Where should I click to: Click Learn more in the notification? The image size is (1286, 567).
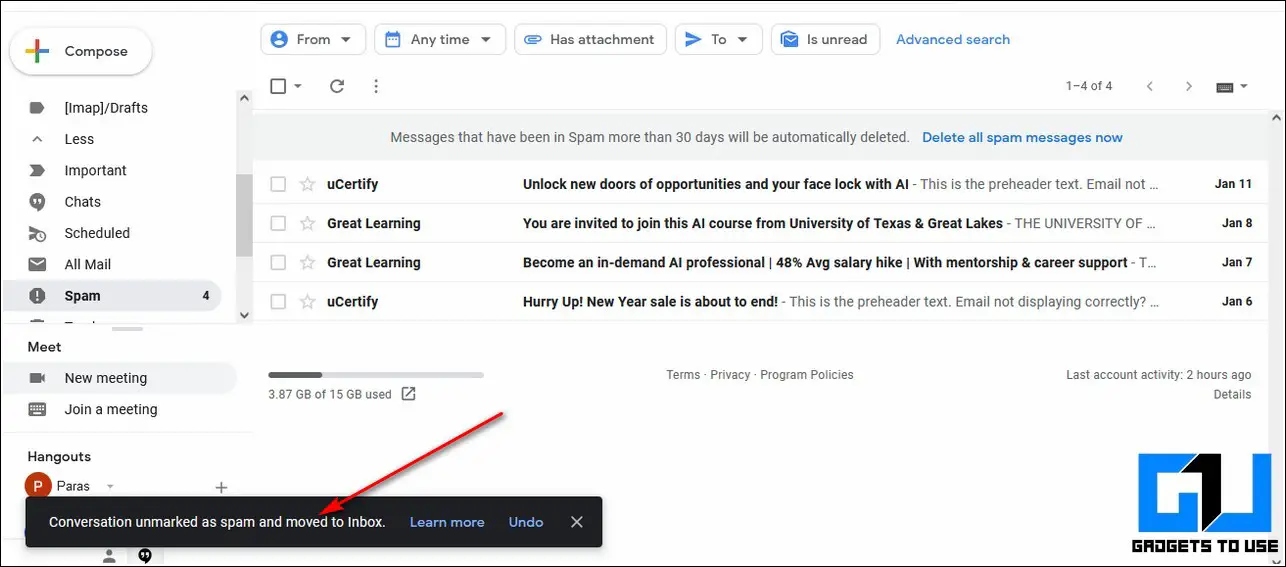[x=447, y=522]
